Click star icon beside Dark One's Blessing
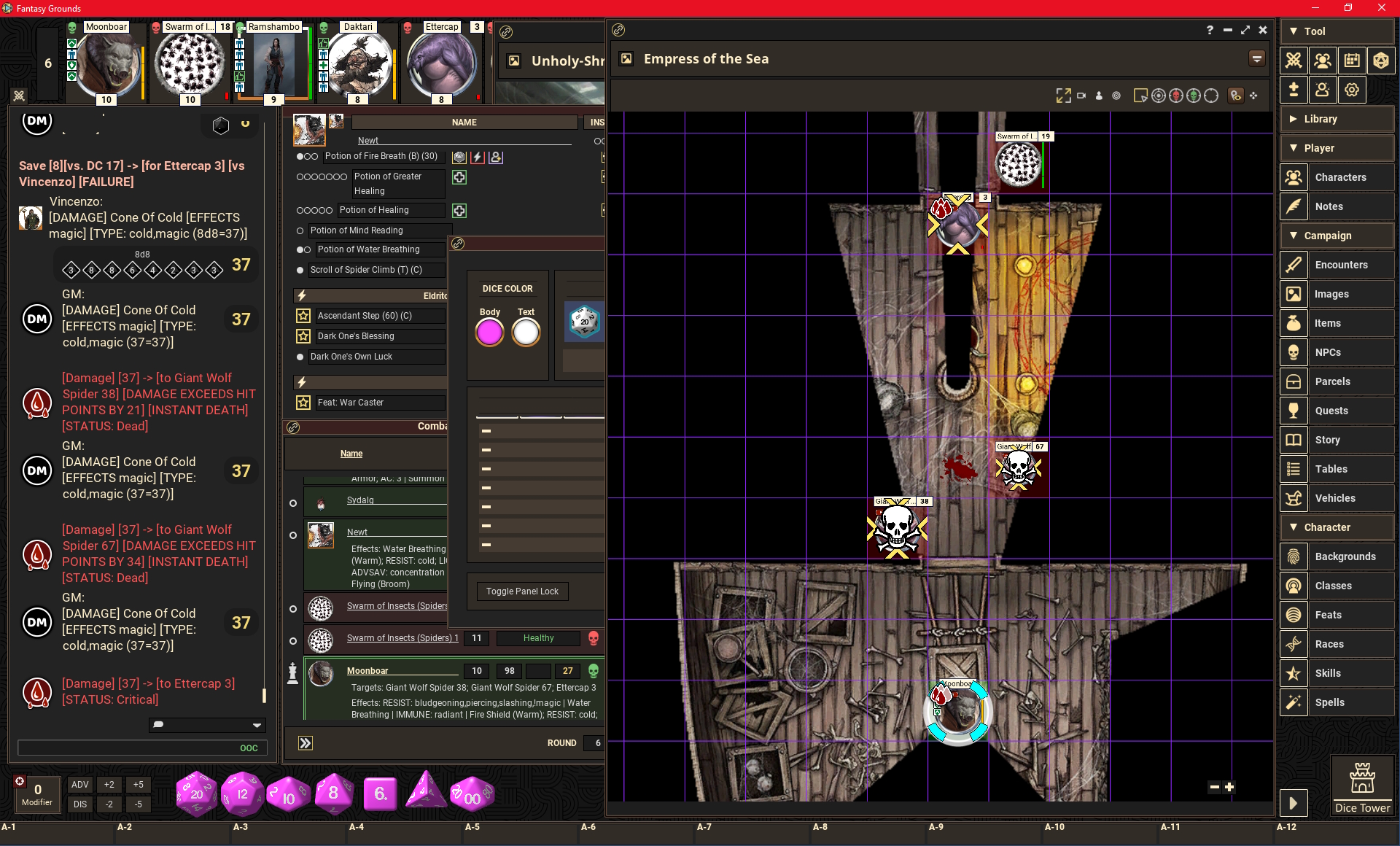The height and width of the screenshot is (846, 1400). (303, 336)
